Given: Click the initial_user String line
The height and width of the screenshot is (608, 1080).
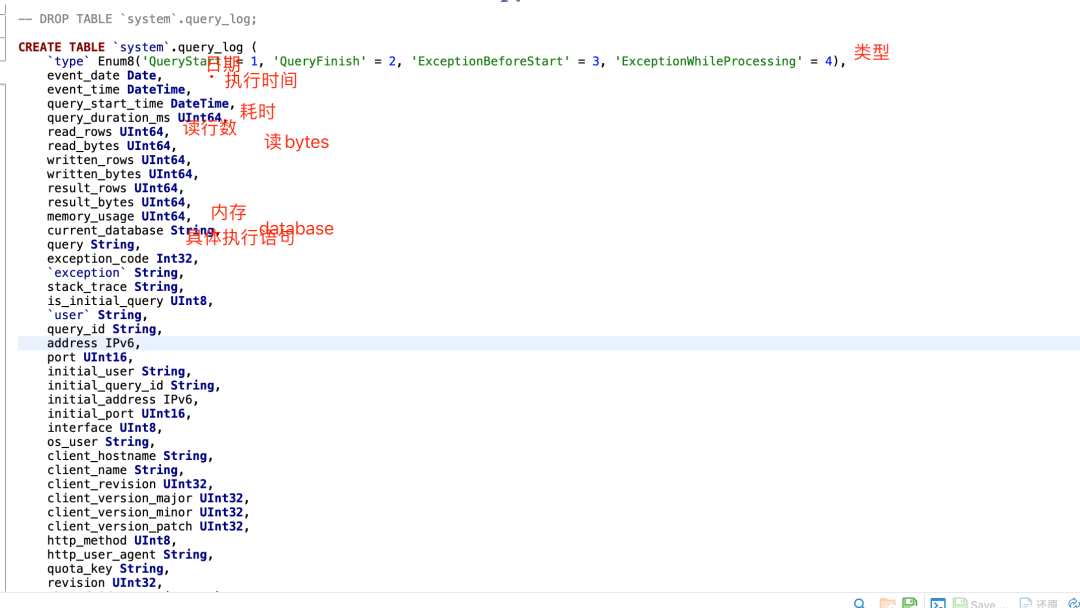Looking at the screenshot, I should tap(118, 372).
